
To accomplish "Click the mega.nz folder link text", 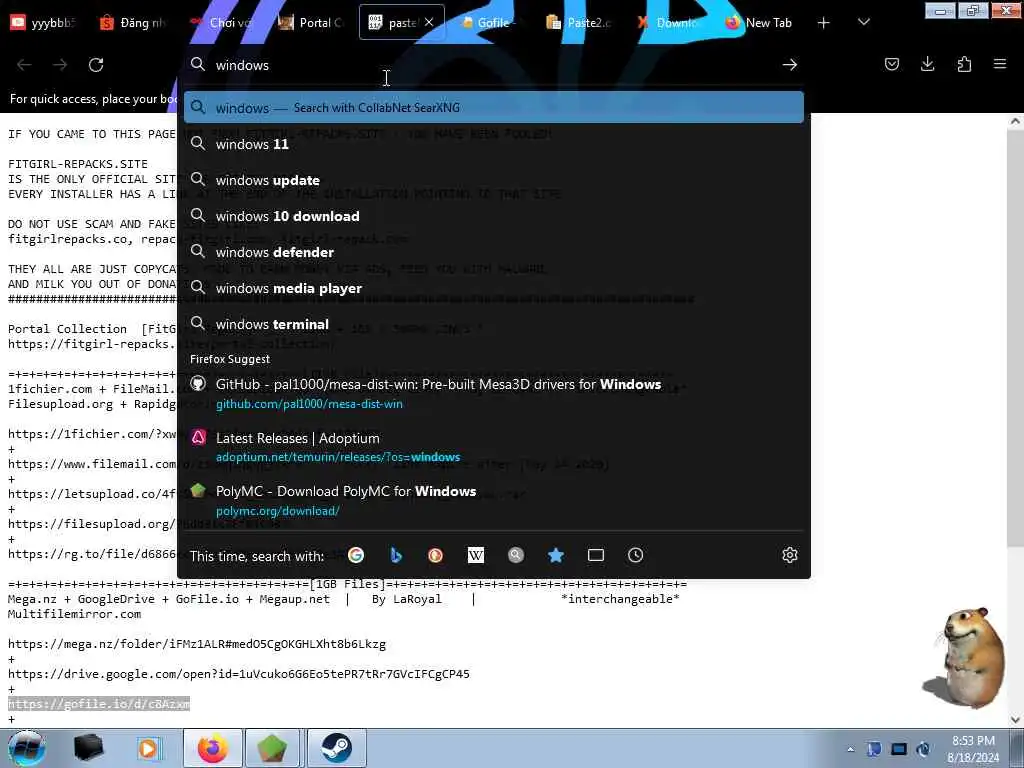I will click(x=197, y=644).
